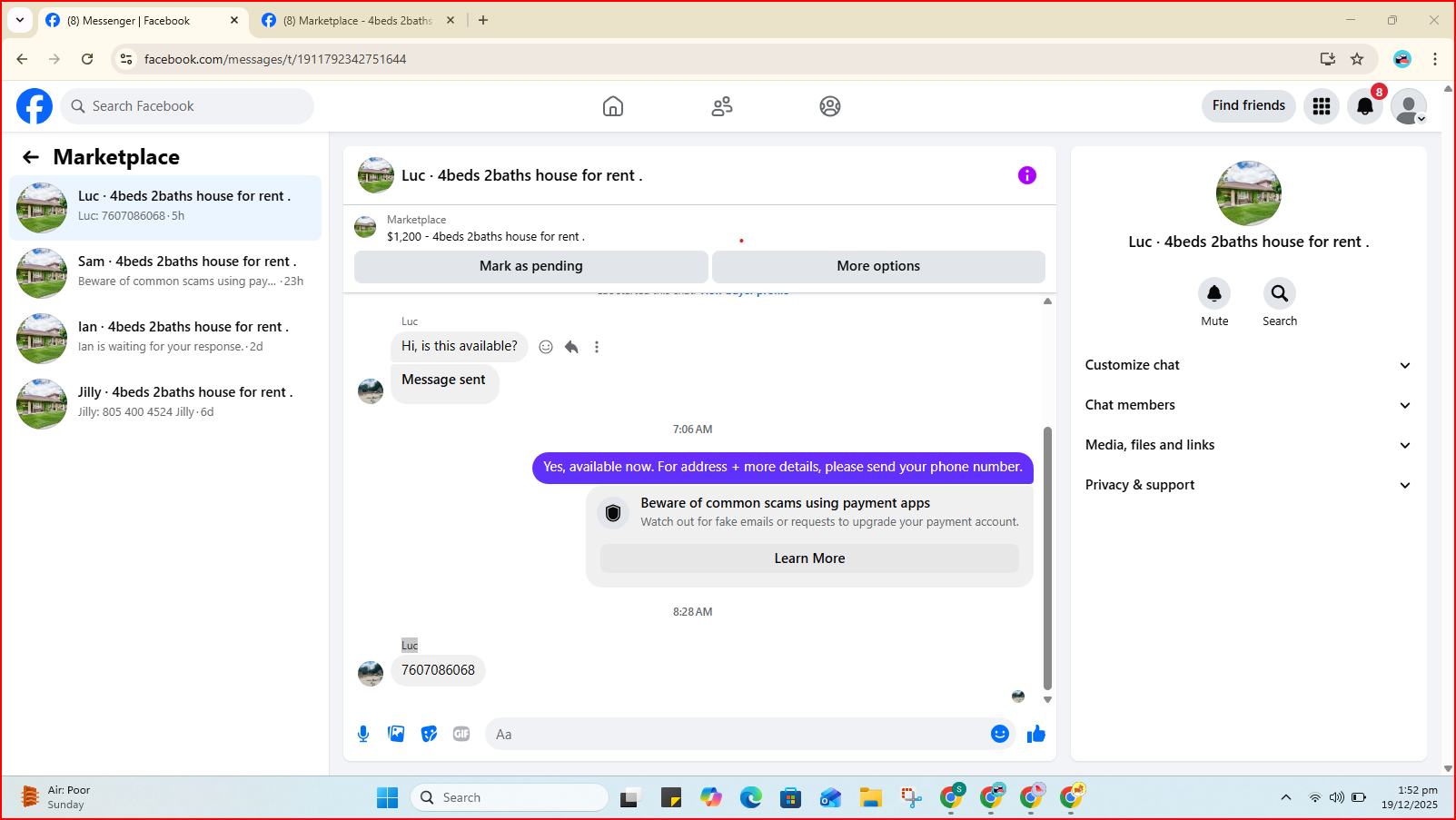Open Microsoft Edge from the taskbar
This screenshot has width=1456, height=820.
pos(751,797)
